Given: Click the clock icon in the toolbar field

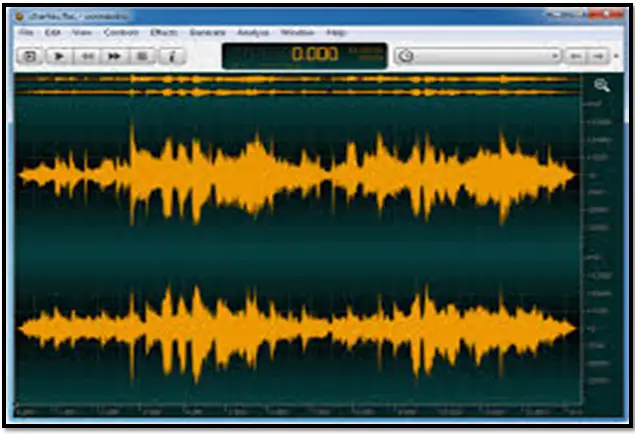Looking at the screenshot, I should coord(405,56).
